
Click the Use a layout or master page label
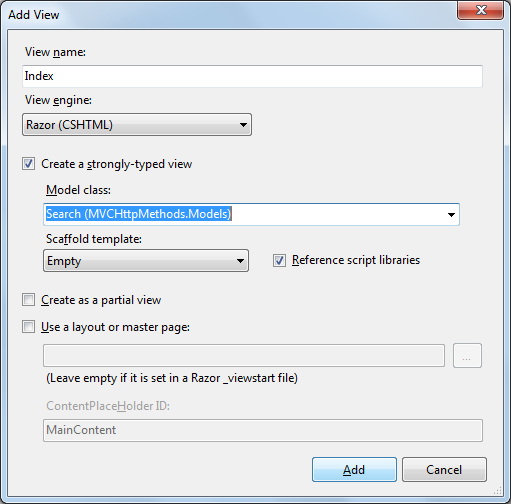tap(115, 327)
